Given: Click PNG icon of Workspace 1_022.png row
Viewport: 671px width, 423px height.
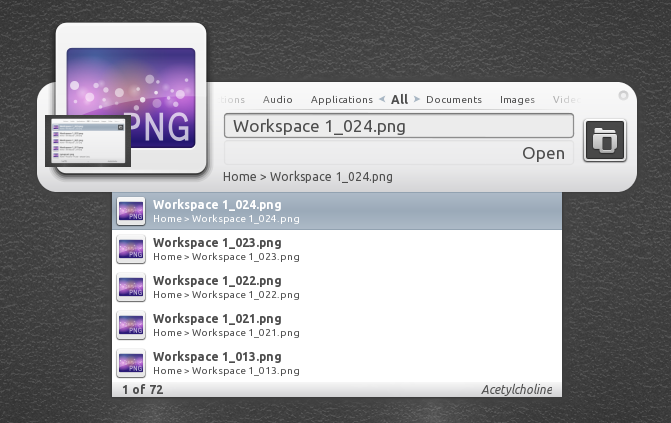Looking at the screenshot, I should tap(131, 287).
